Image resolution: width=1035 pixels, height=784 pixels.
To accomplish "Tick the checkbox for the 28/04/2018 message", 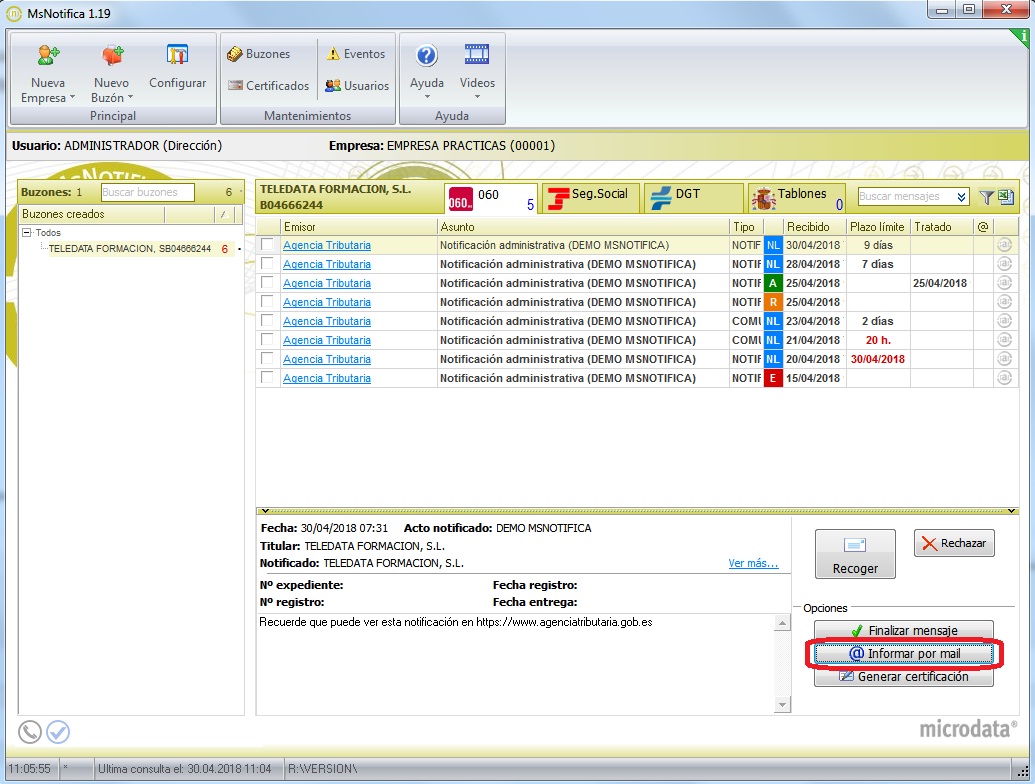I will click(267, 263).
